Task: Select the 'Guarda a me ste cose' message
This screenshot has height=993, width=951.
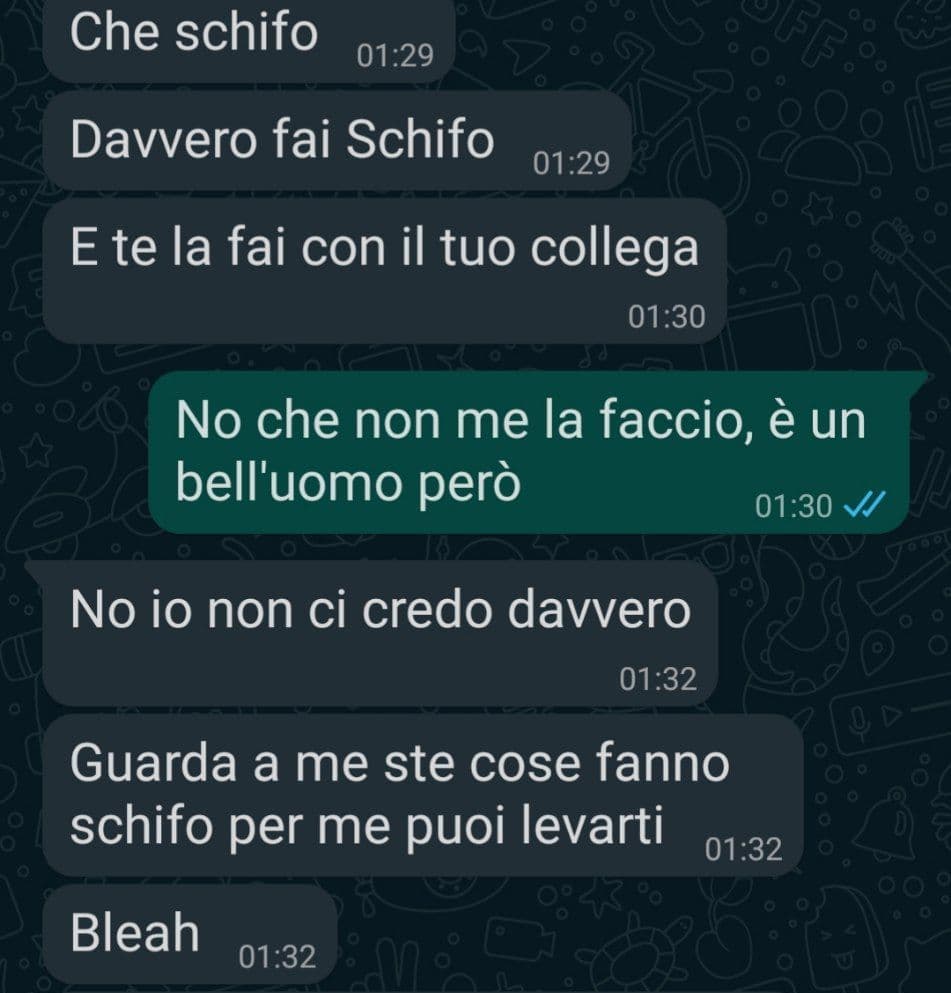Action: coord(422,795)
